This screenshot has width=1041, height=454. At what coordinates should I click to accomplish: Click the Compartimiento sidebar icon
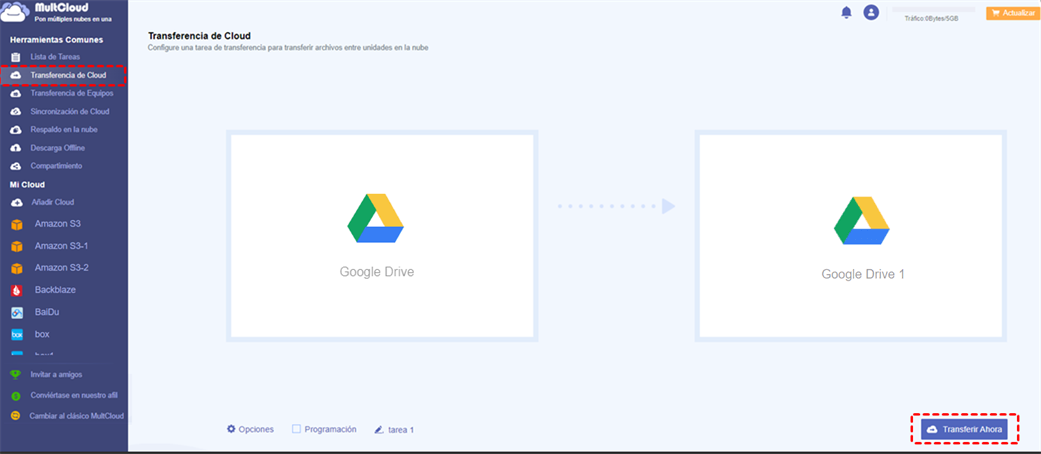(x=16, y=166)
